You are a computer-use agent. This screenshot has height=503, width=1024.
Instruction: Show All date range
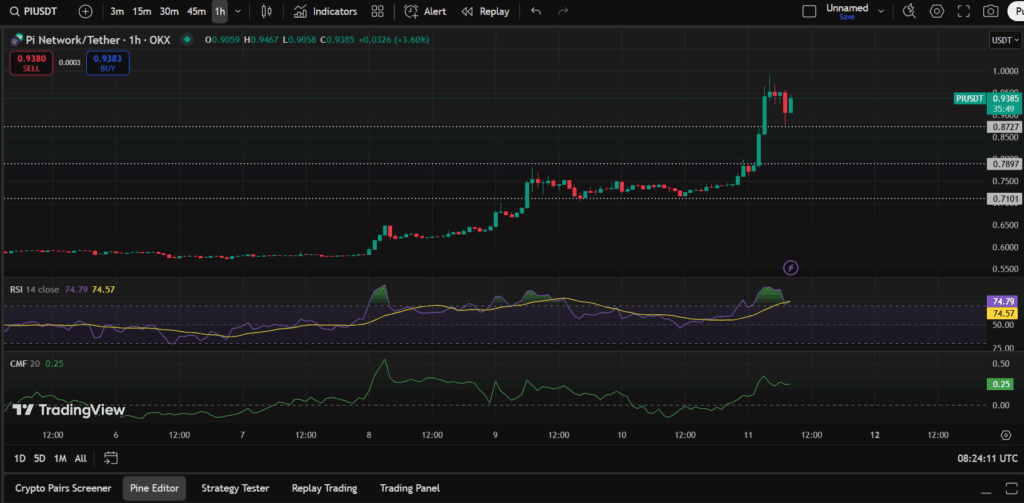tap(80, 459)
